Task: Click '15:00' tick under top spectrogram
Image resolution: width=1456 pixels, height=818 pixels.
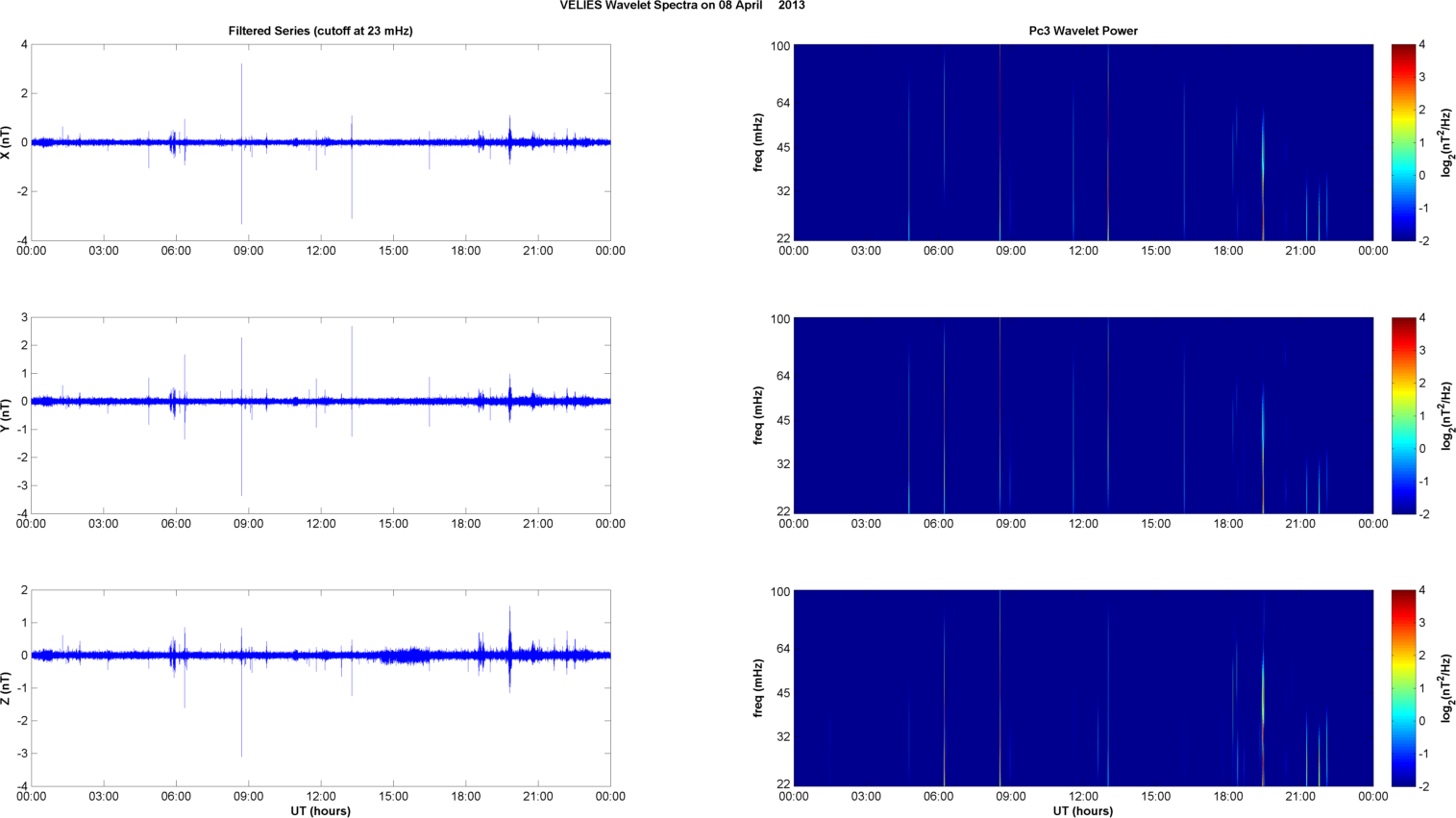Action: click(x=1156, y=251)
